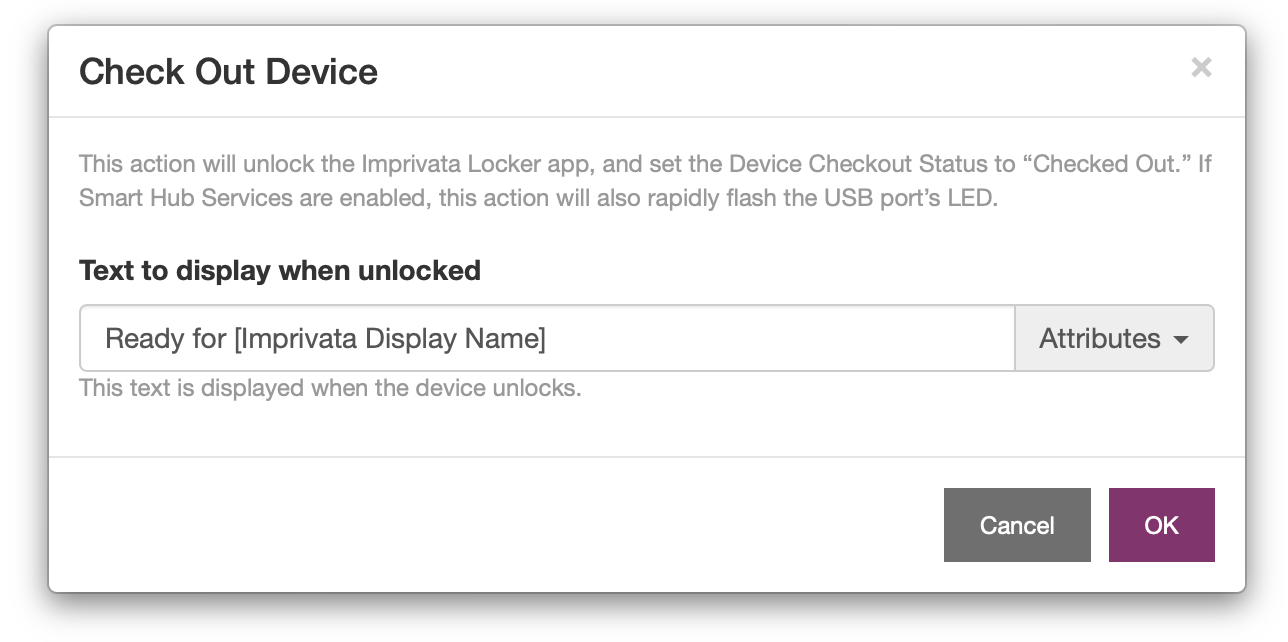
Task: Click the 'Text to display when unlocked' label
Action: [x=279, y=270]
